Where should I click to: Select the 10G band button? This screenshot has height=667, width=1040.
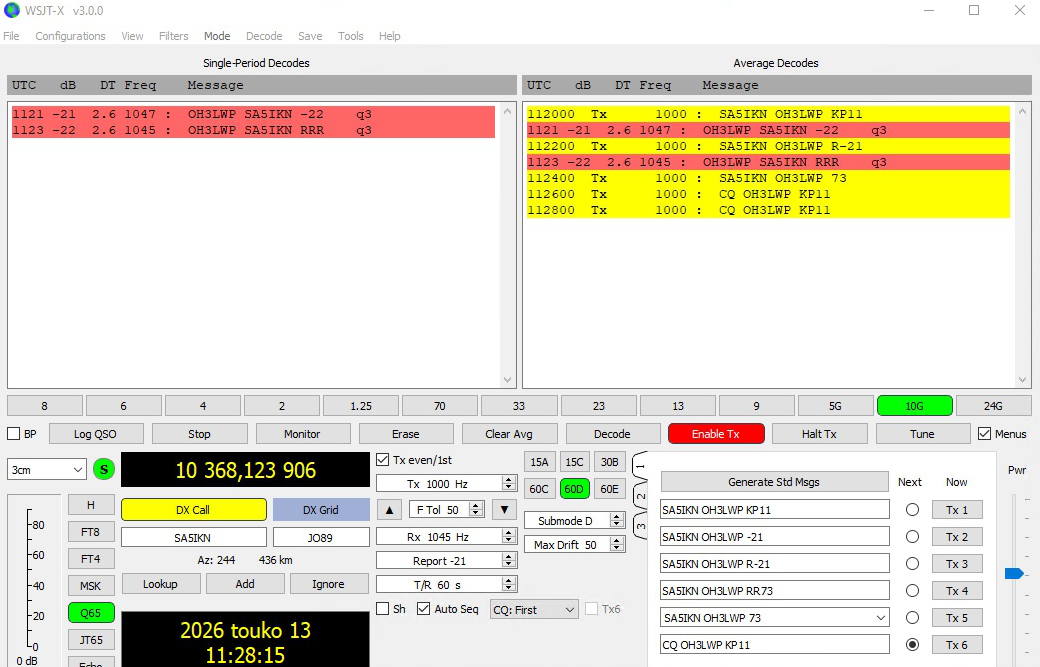tap(915, 406)
